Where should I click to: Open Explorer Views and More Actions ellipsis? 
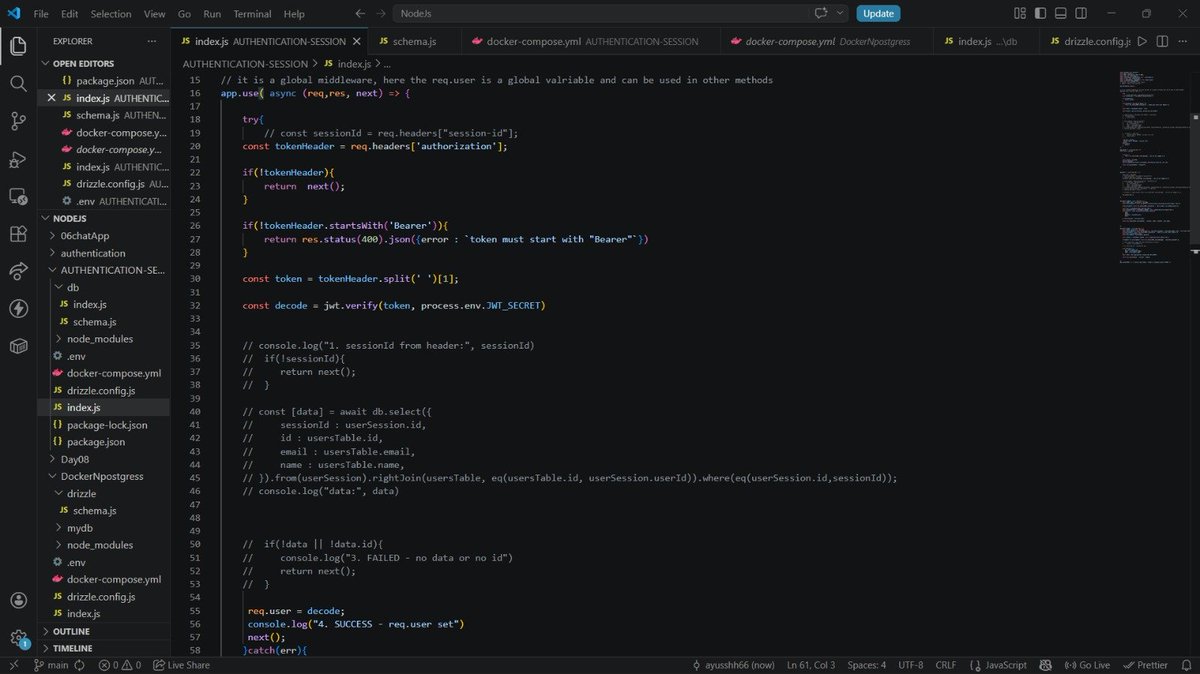[x=152, y=41]
